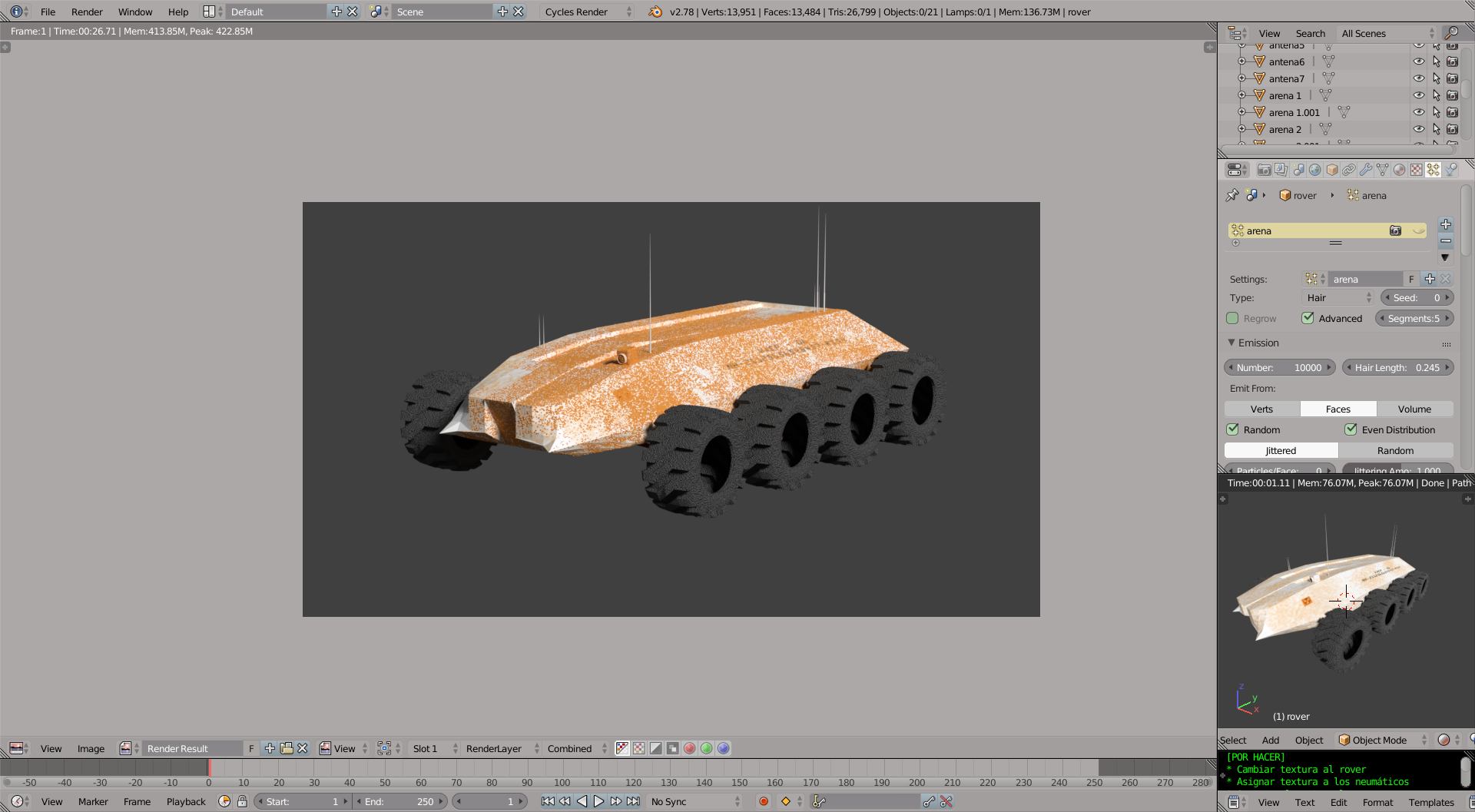Open the Cycles Render engine dropdown

(587, 12)
